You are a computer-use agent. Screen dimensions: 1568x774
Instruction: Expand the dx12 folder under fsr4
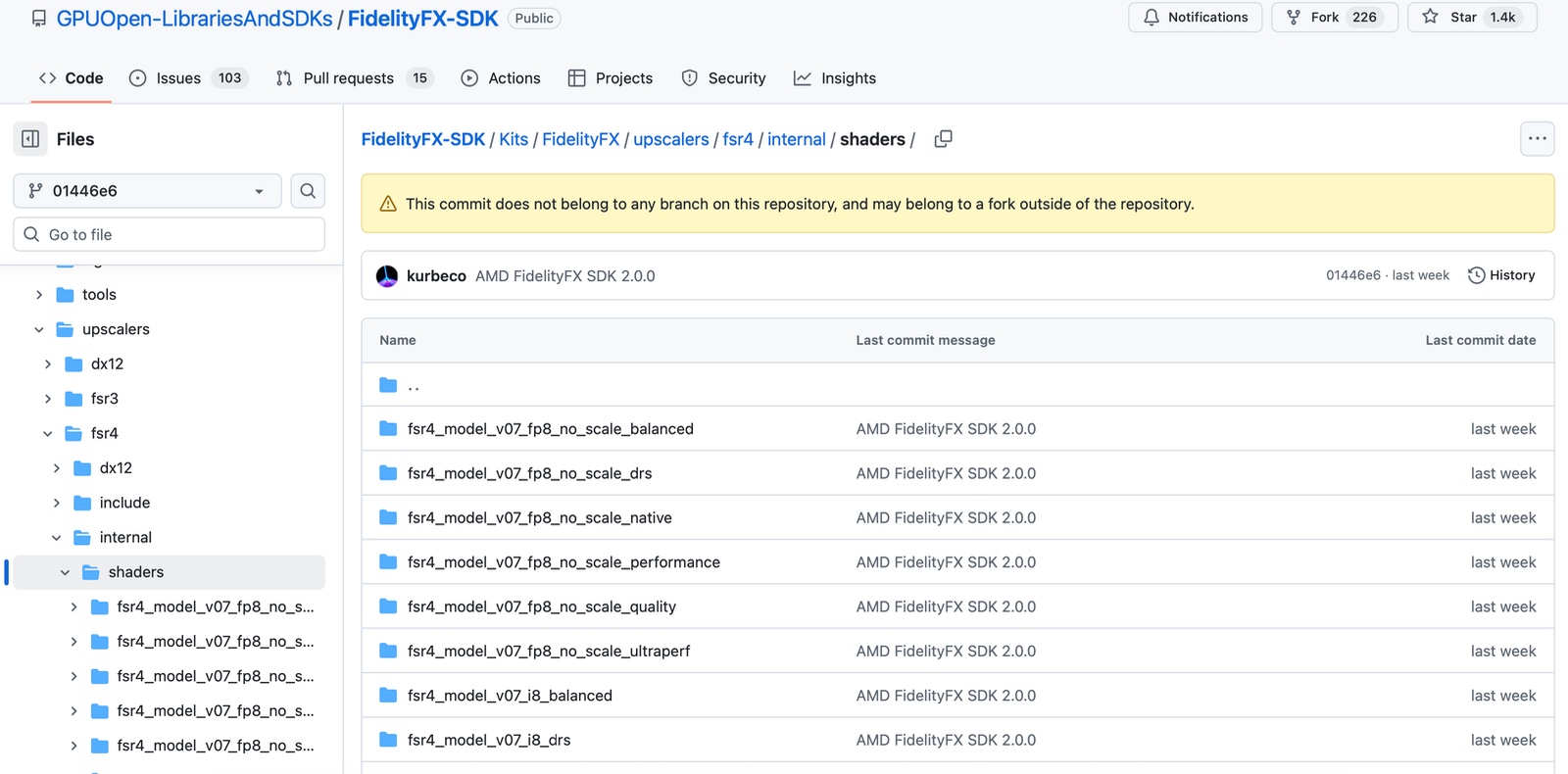[57, 468]
